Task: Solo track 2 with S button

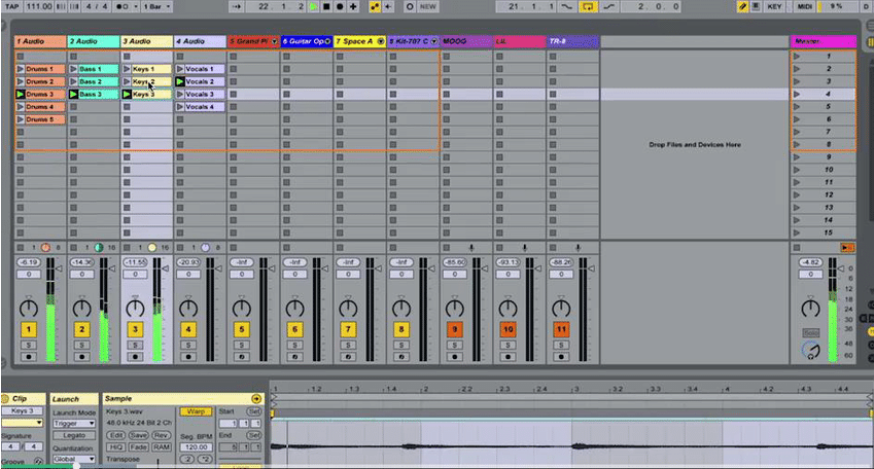Action: point(82,345)
